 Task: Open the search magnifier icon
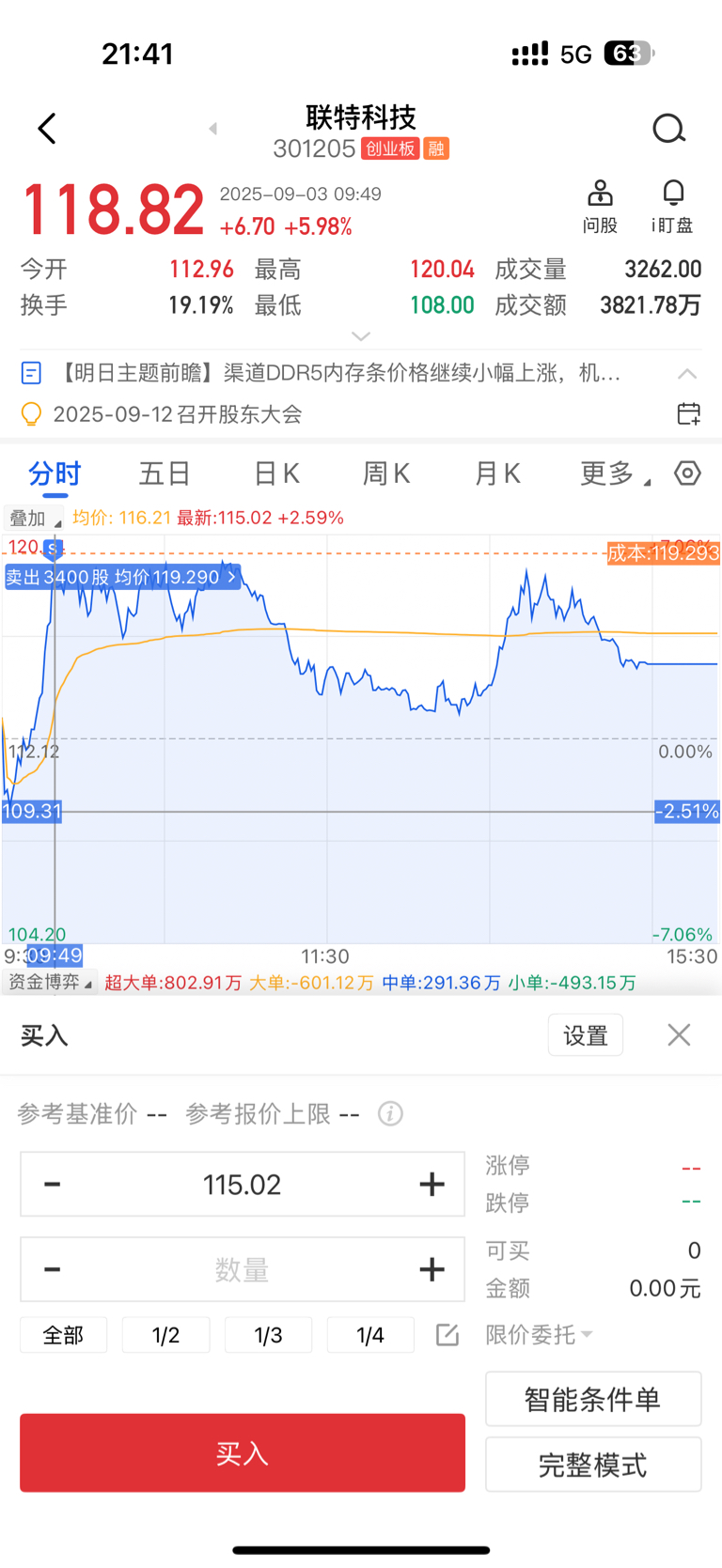[668, 129]
